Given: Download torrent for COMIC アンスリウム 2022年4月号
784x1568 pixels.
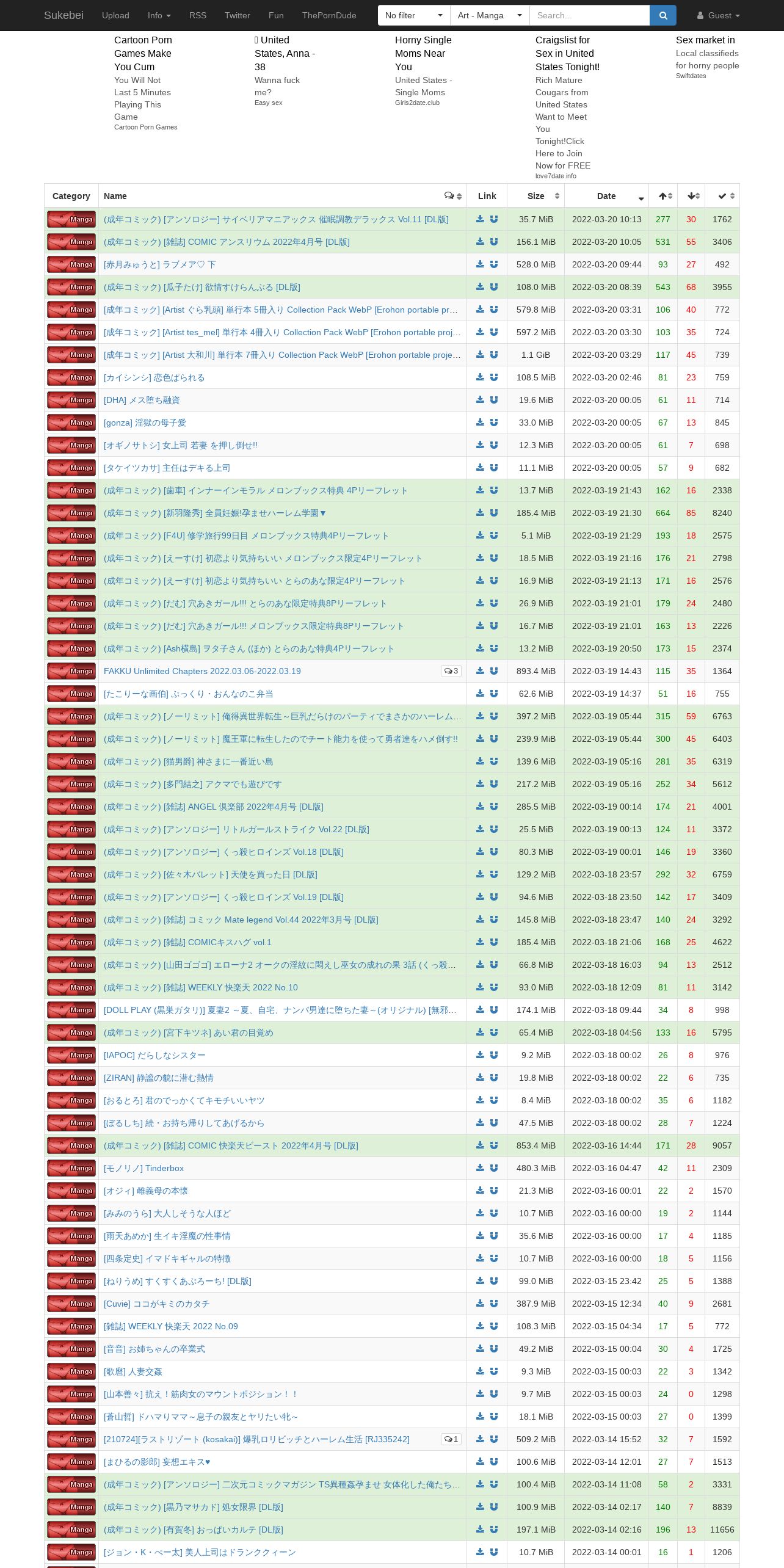Looking at the screenshot, I should point(480,242).
